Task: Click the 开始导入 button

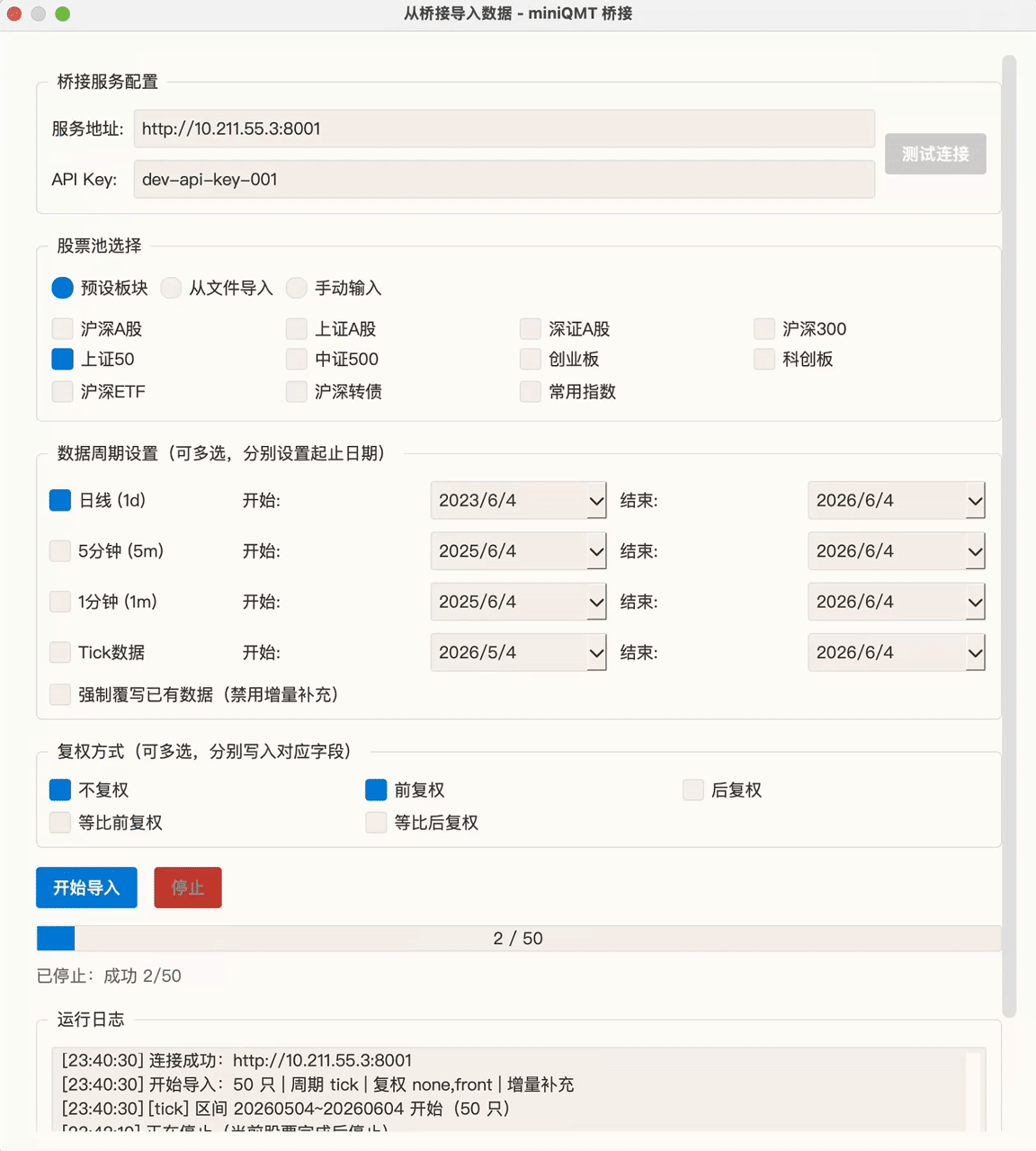Action: tap(86, 888)
